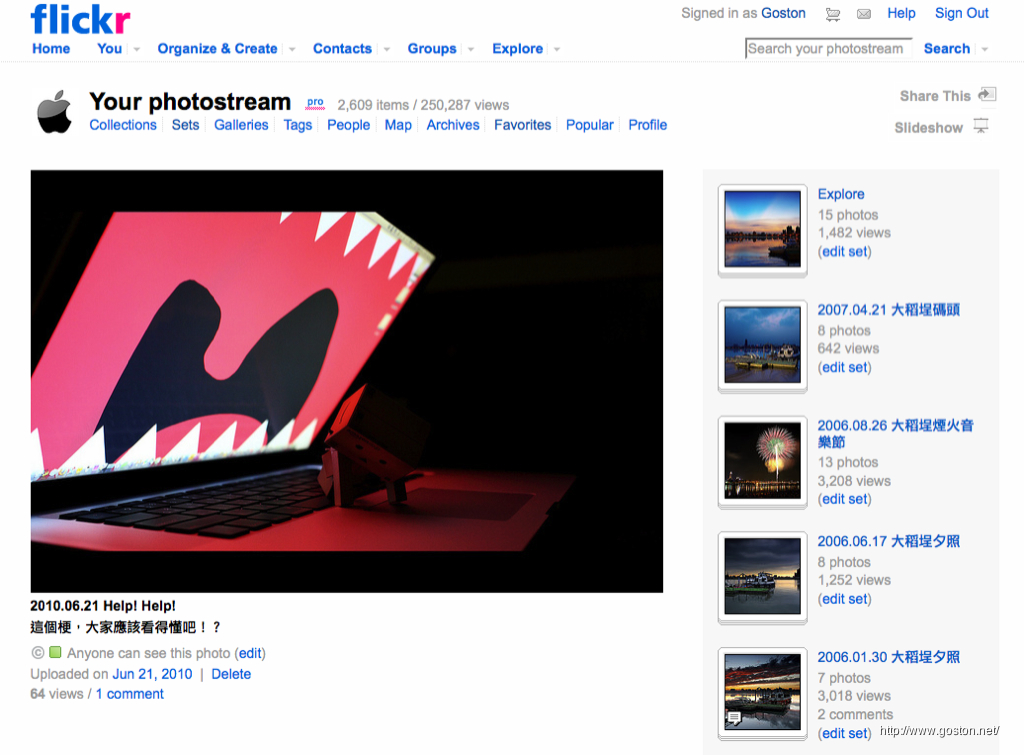The height and width of the screenshot is (755, 1024).
Task: Click the copyright symbol below photo
Action: coord(37,652)
